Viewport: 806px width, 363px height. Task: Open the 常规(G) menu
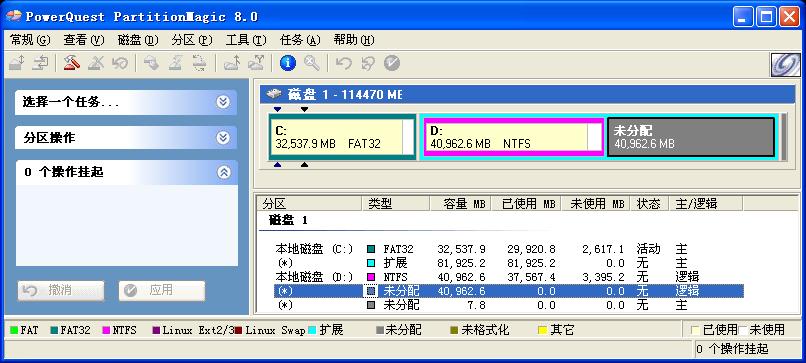pyautogui.click(x=30, y=40)
